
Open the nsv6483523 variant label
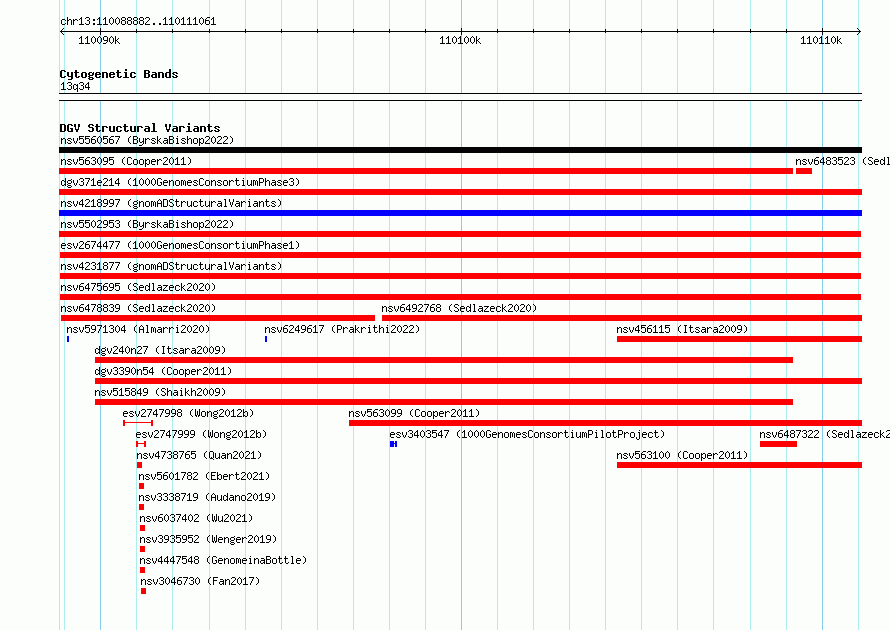(842, 161)
